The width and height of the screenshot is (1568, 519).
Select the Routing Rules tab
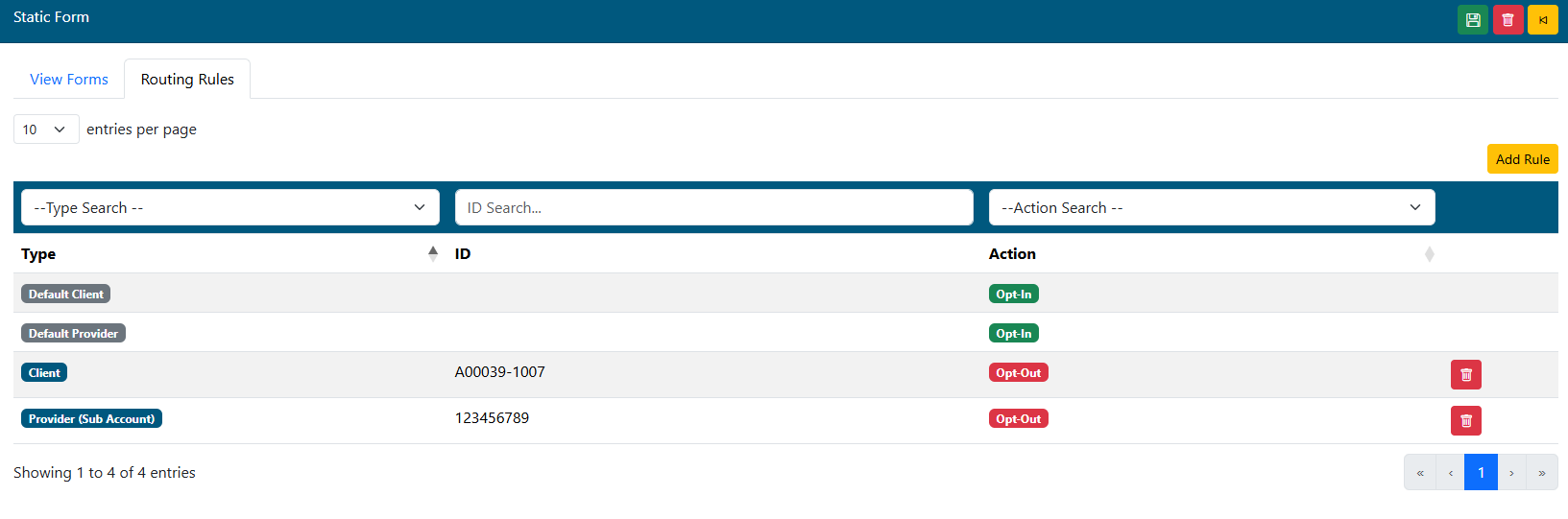tap(187, 80)
